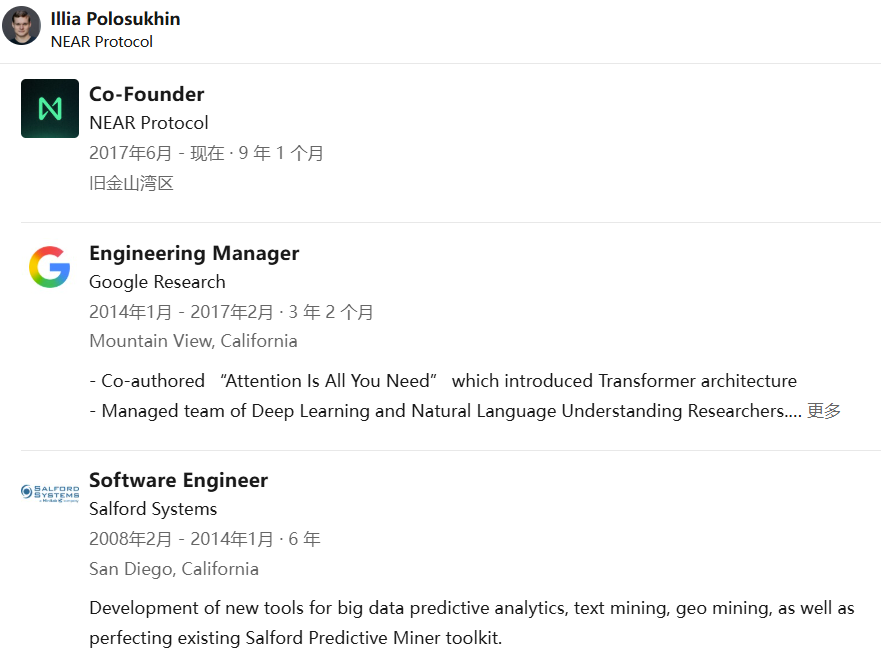This screenshot has height=657, width=881.
Task: Open the Google logo icon
Action: [x=50, y=267]
